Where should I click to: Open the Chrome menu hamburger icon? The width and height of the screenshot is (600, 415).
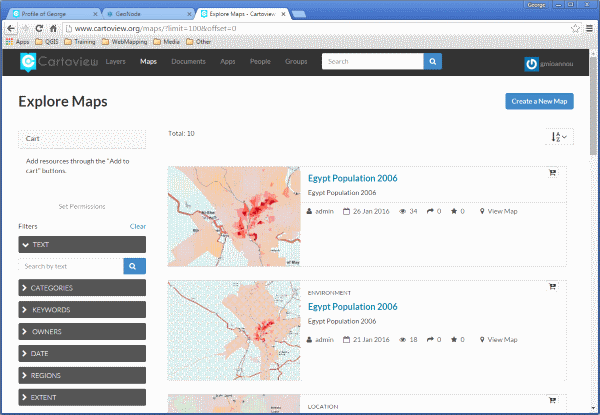[x=589, y=28]
